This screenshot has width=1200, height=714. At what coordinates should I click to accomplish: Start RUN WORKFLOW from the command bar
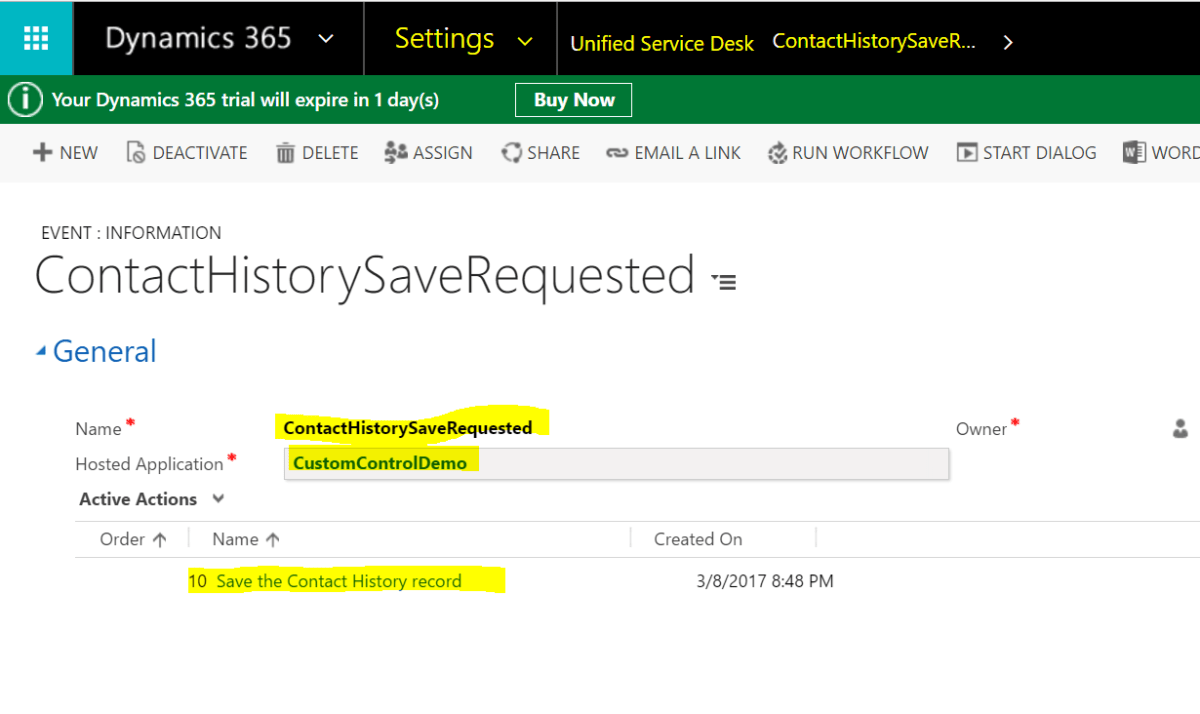(x=848, y=152)
